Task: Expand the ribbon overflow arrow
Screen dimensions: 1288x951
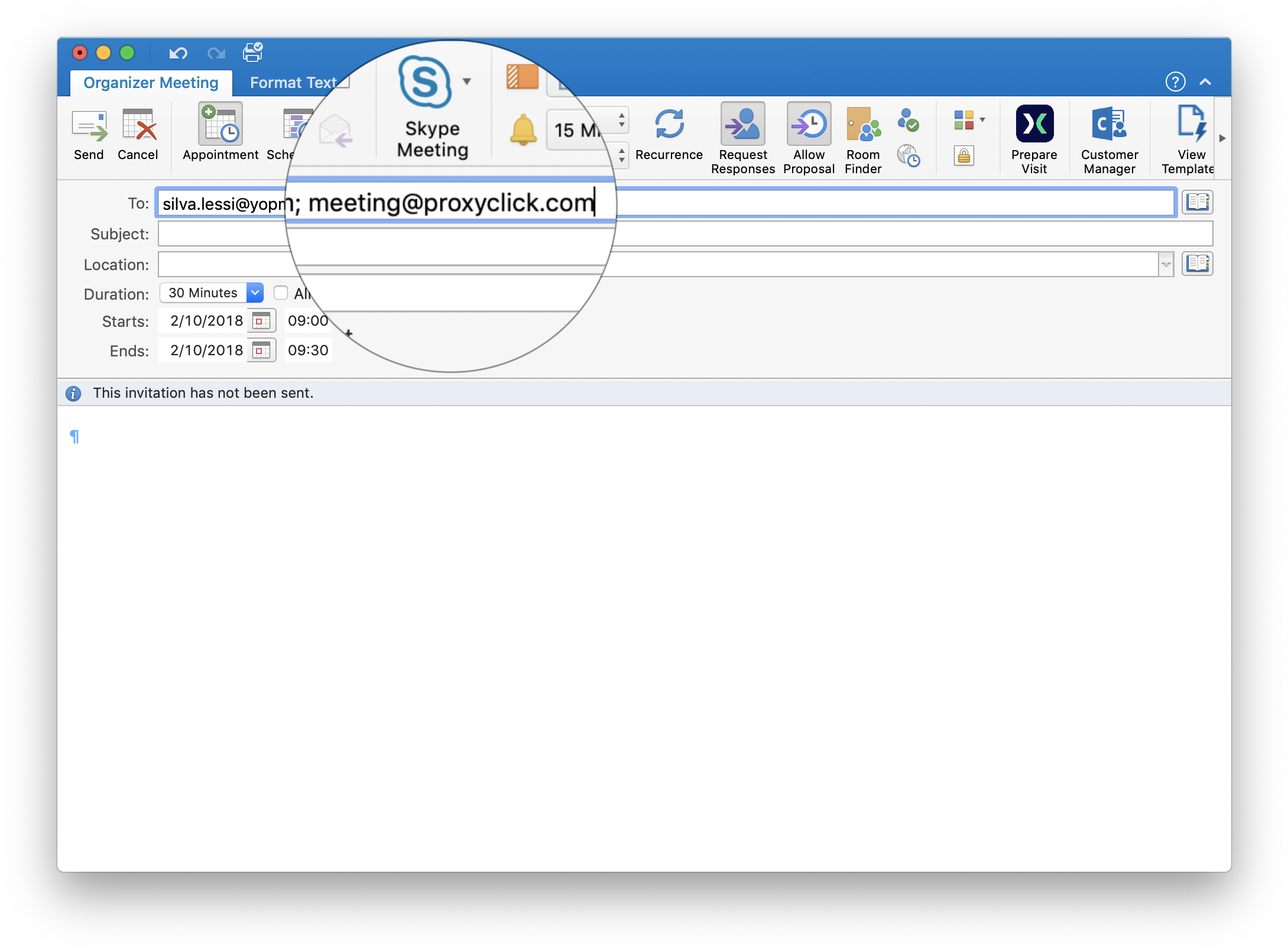Action: tap(1222, 138)
